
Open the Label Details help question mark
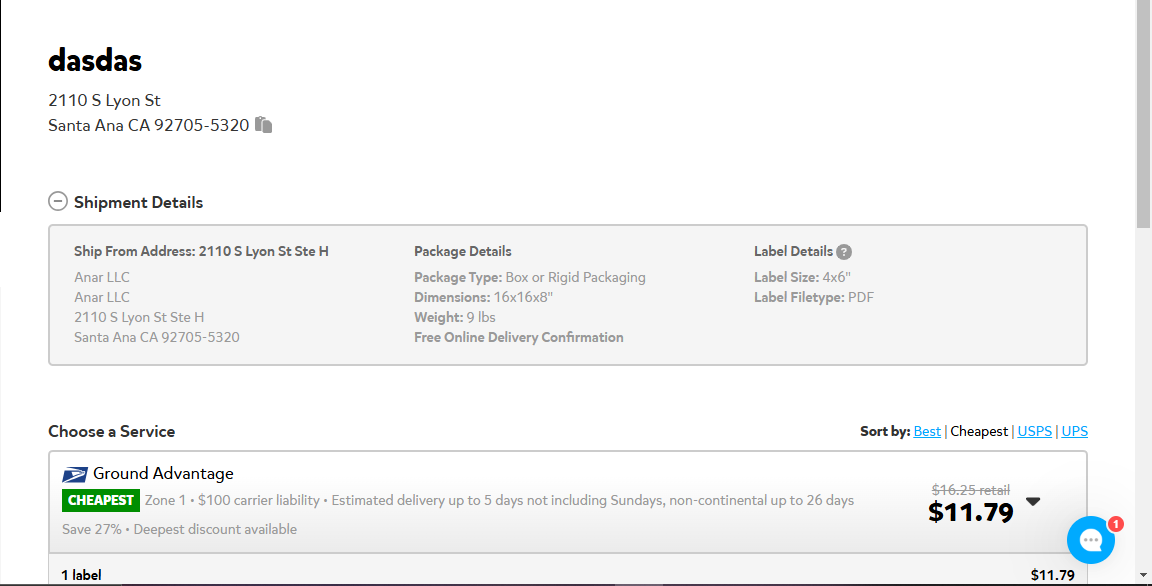[x=844, y=252]
